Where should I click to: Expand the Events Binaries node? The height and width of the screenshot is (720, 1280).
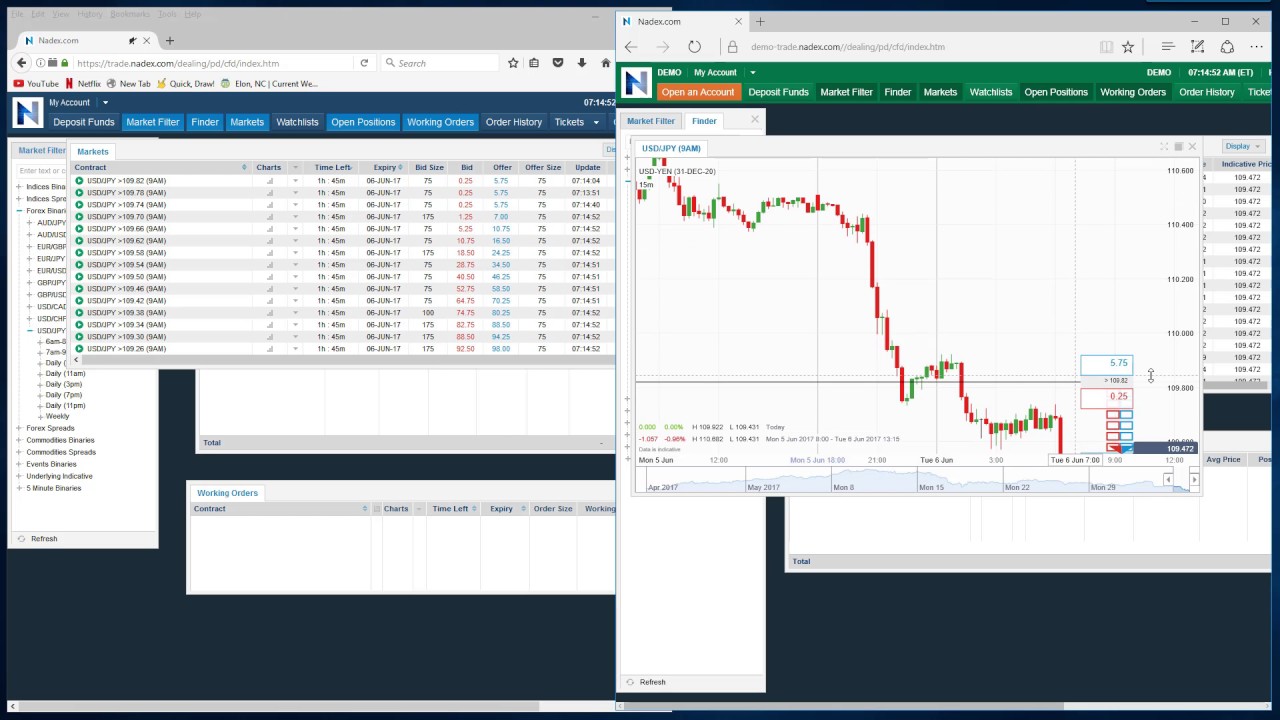coord(19,464)
